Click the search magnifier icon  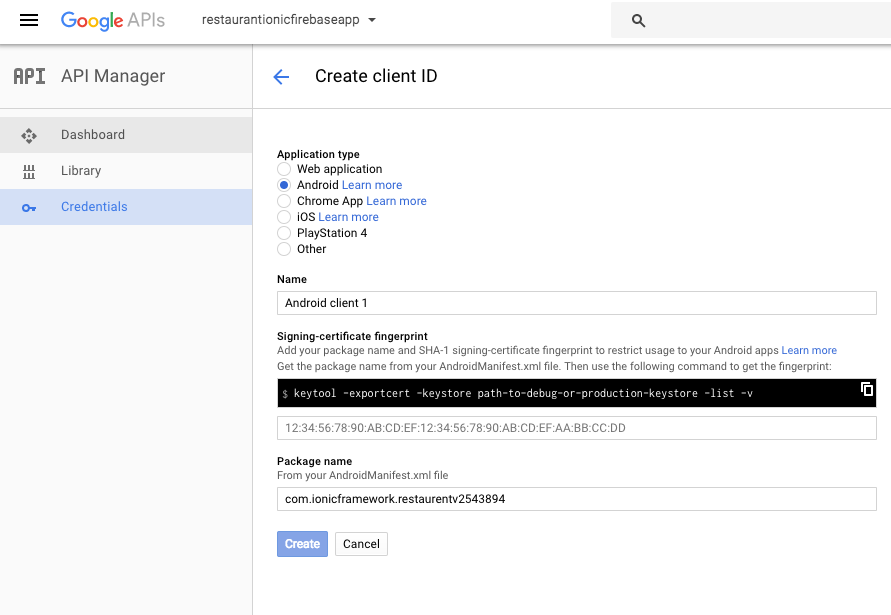tap(638, 21)
